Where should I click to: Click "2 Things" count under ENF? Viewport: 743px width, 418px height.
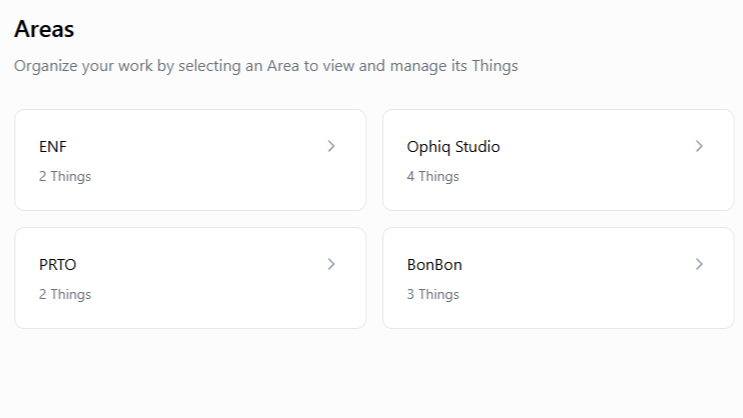click(65, 176)
